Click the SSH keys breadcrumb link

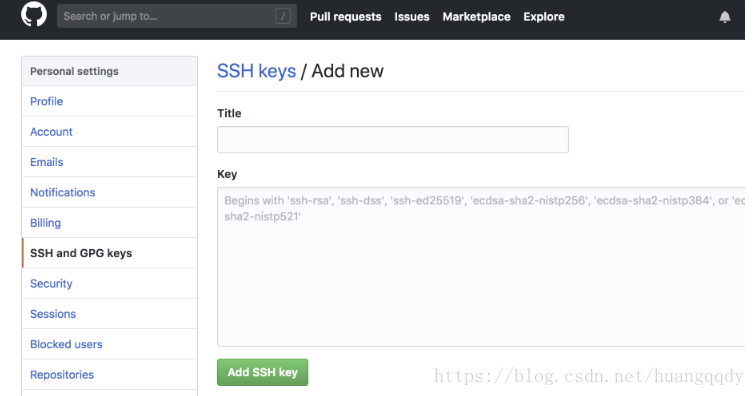[x=256, y=71]
